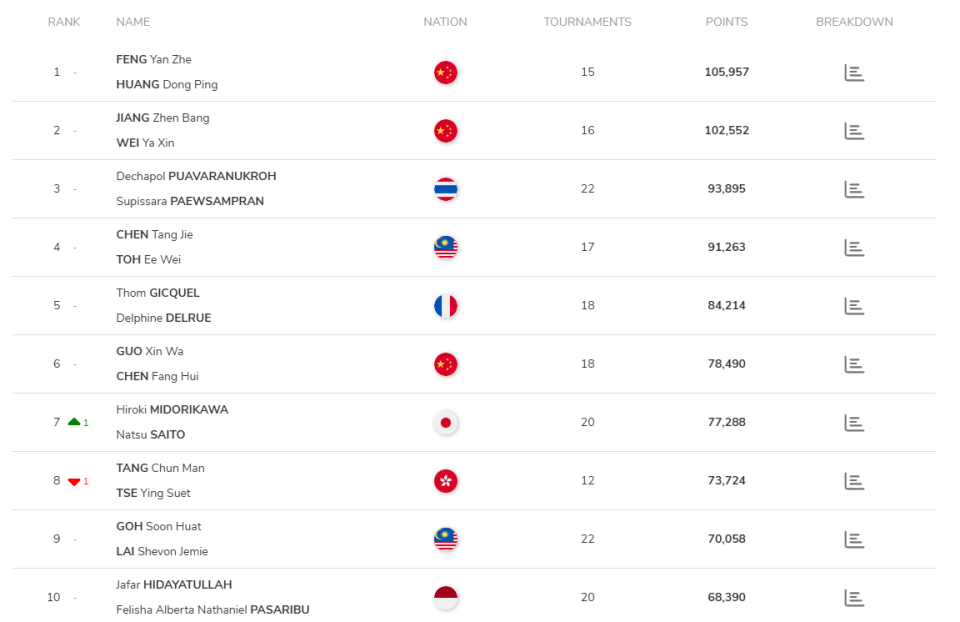
Task: View breakdown chart for Goh Soon Huat
Action: point(854,539)
